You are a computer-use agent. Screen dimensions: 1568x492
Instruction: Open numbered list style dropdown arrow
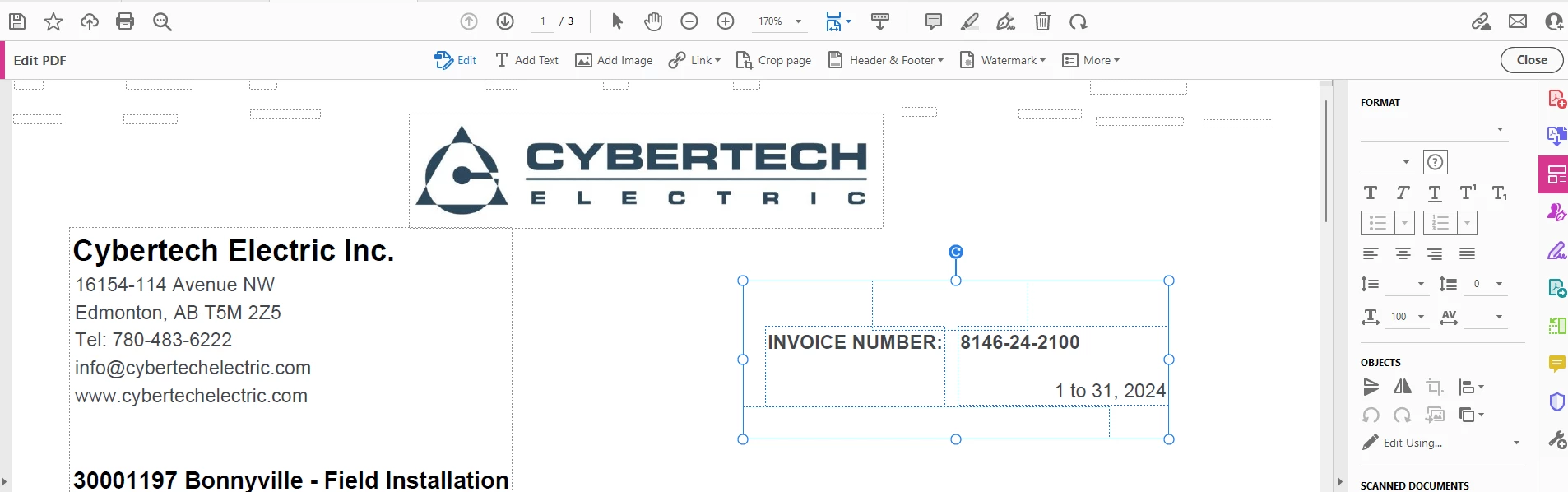pos(1468,223)
